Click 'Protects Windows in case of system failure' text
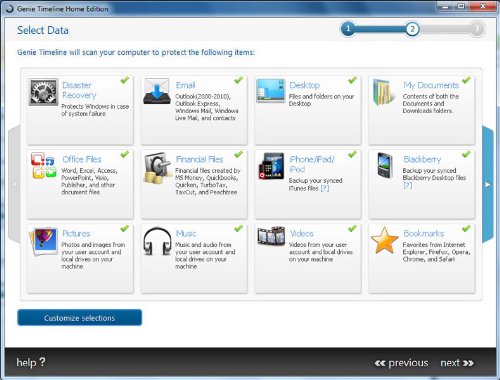The height and width of the screenshot is (380, 500). (95, 110)
